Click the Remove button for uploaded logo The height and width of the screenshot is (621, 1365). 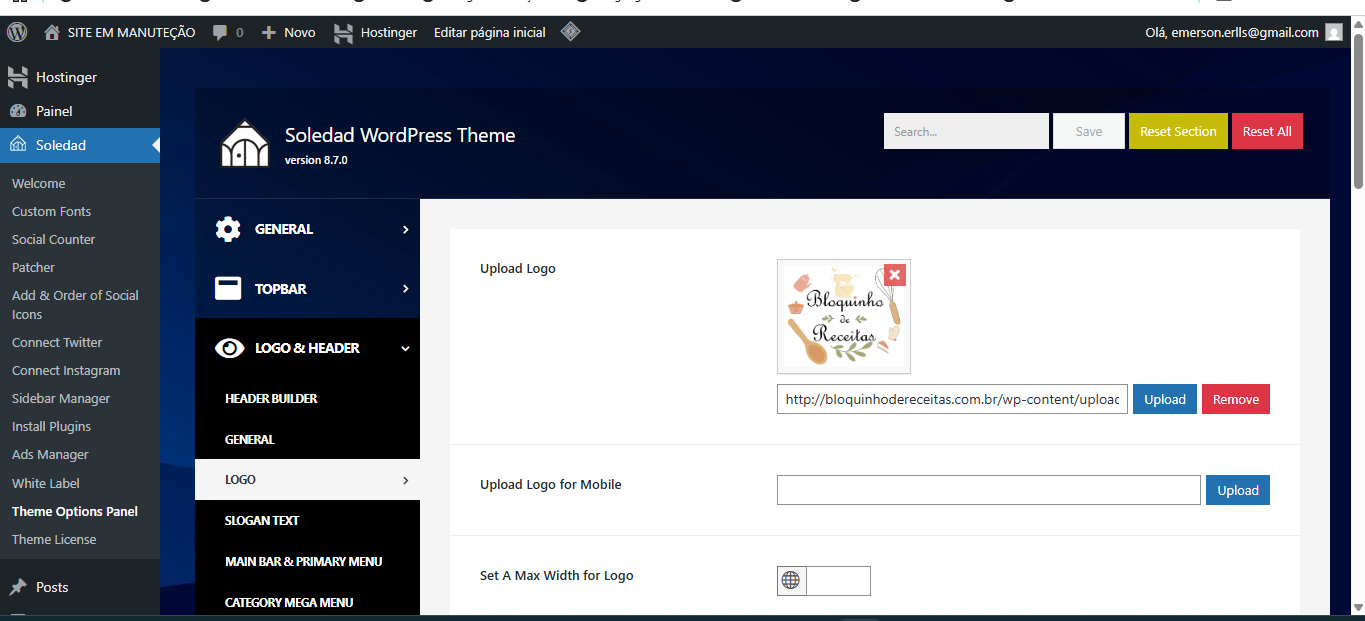(x=1235, y=399)
